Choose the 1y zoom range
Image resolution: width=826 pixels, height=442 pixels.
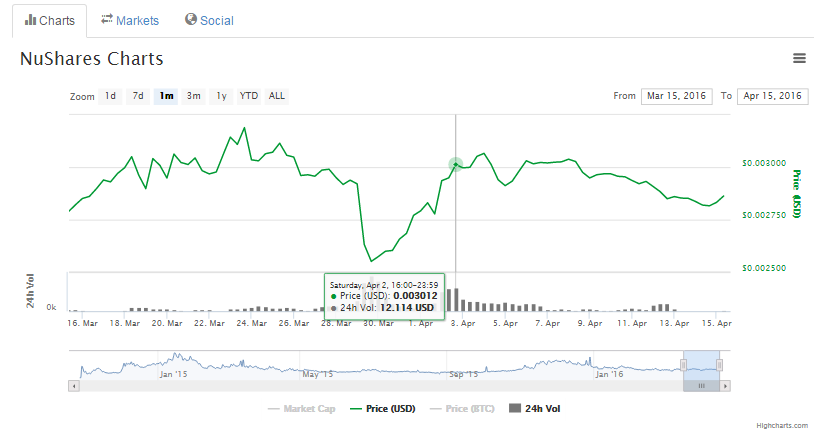point(222,96)
